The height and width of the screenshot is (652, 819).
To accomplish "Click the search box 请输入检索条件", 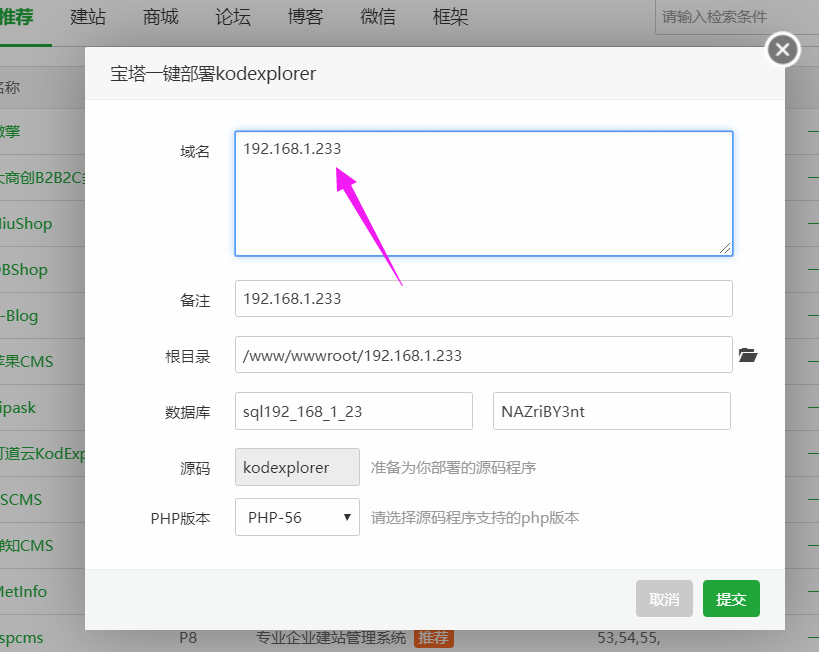I will pyautogui.click(x=737, y=17).
